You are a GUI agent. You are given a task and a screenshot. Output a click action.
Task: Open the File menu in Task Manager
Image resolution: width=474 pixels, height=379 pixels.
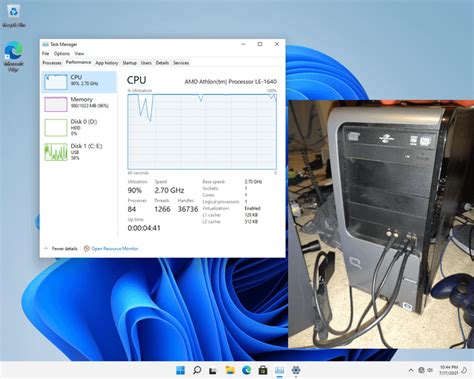pos(45,53)
